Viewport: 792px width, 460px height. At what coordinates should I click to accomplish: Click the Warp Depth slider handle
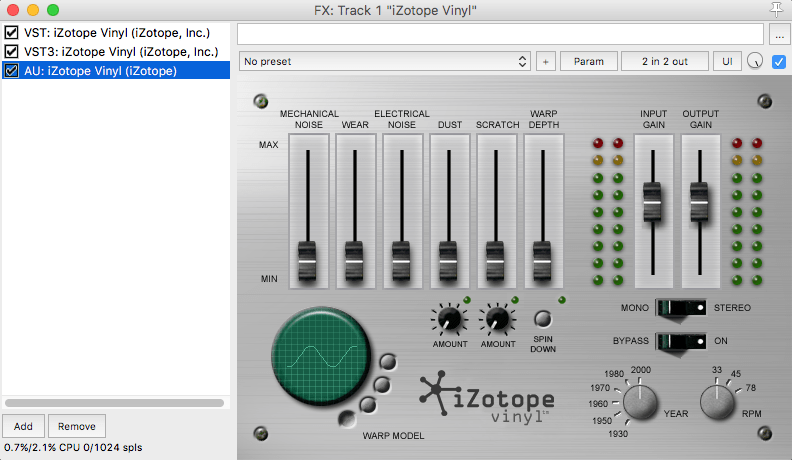click(x=542, y=261)
